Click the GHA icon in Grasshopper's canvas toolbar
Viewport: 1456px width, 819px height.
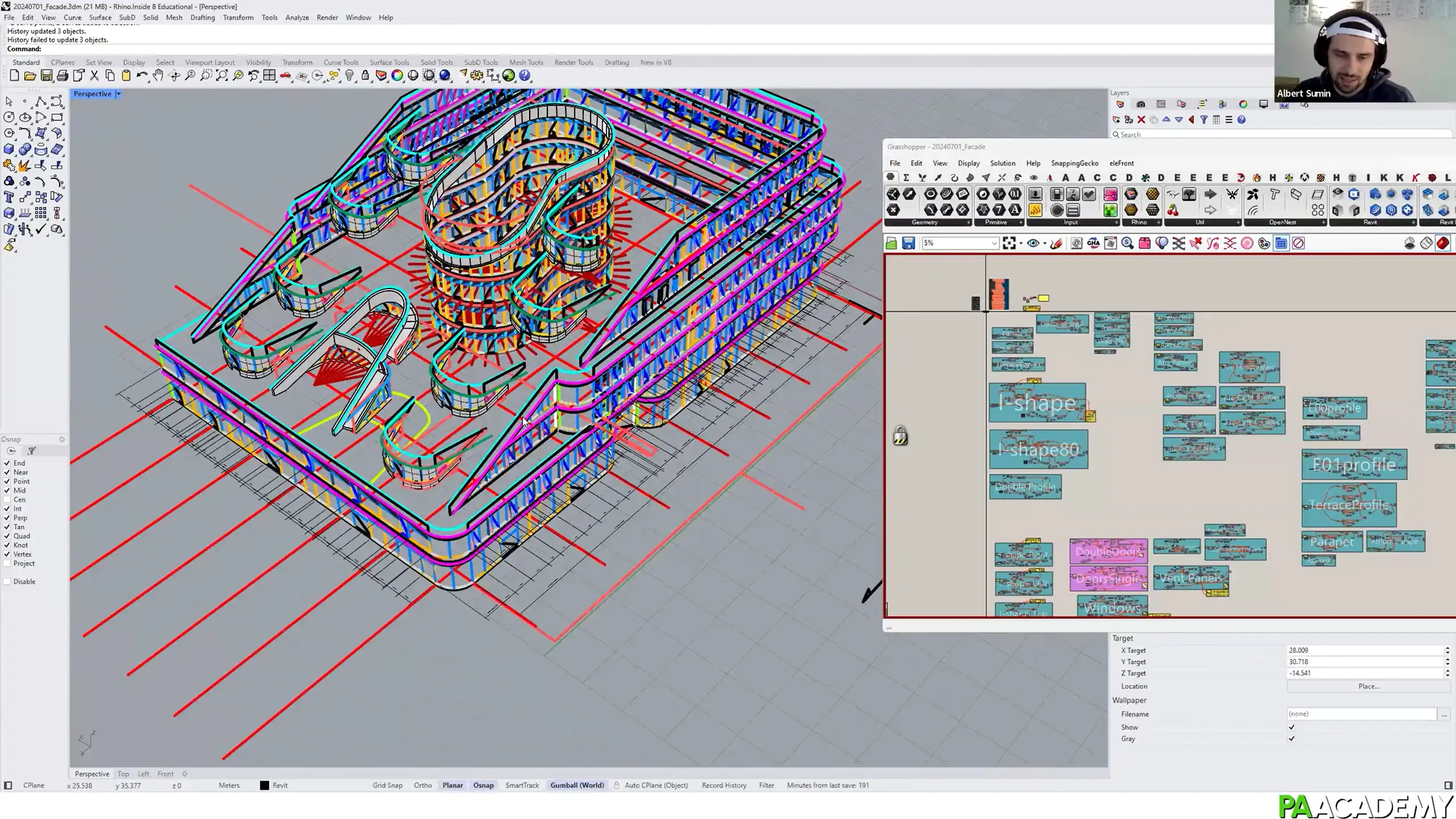pos(1093,243)
